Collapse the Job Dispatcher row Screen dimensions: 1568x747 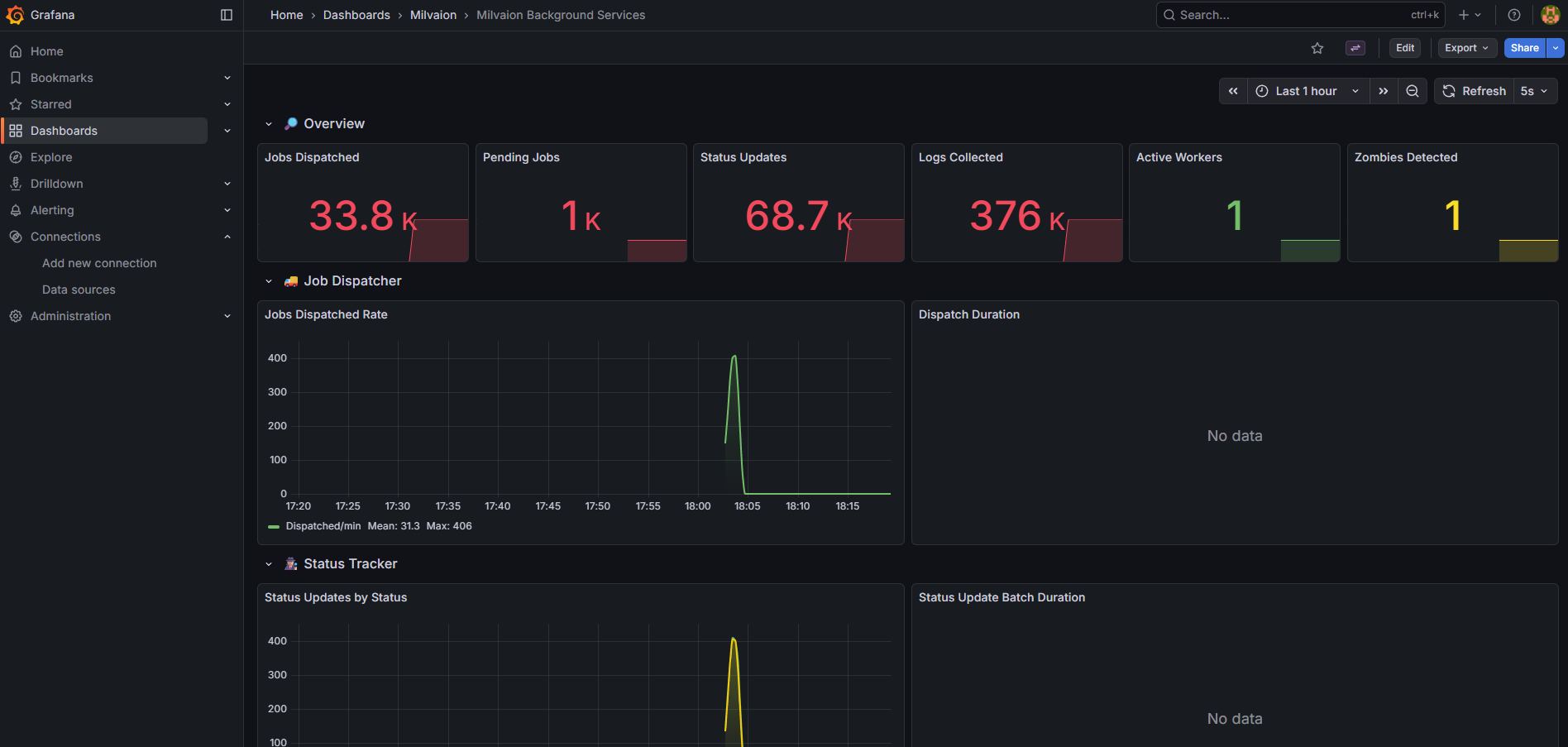[x=269, y=281]
